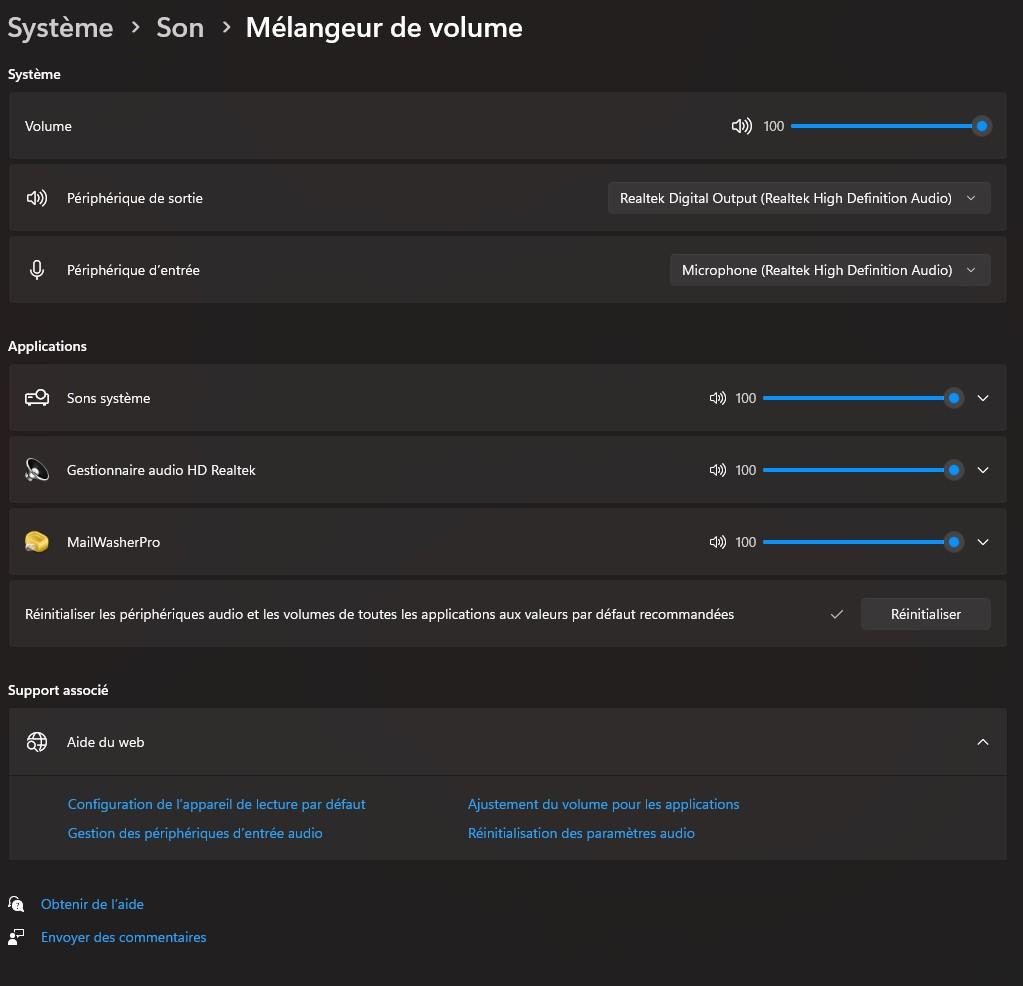The height and width of the screenshot is (986, 1023).
Task: Click the Gestionnaire audio HD Realtek slider
Action: [863, 470]
